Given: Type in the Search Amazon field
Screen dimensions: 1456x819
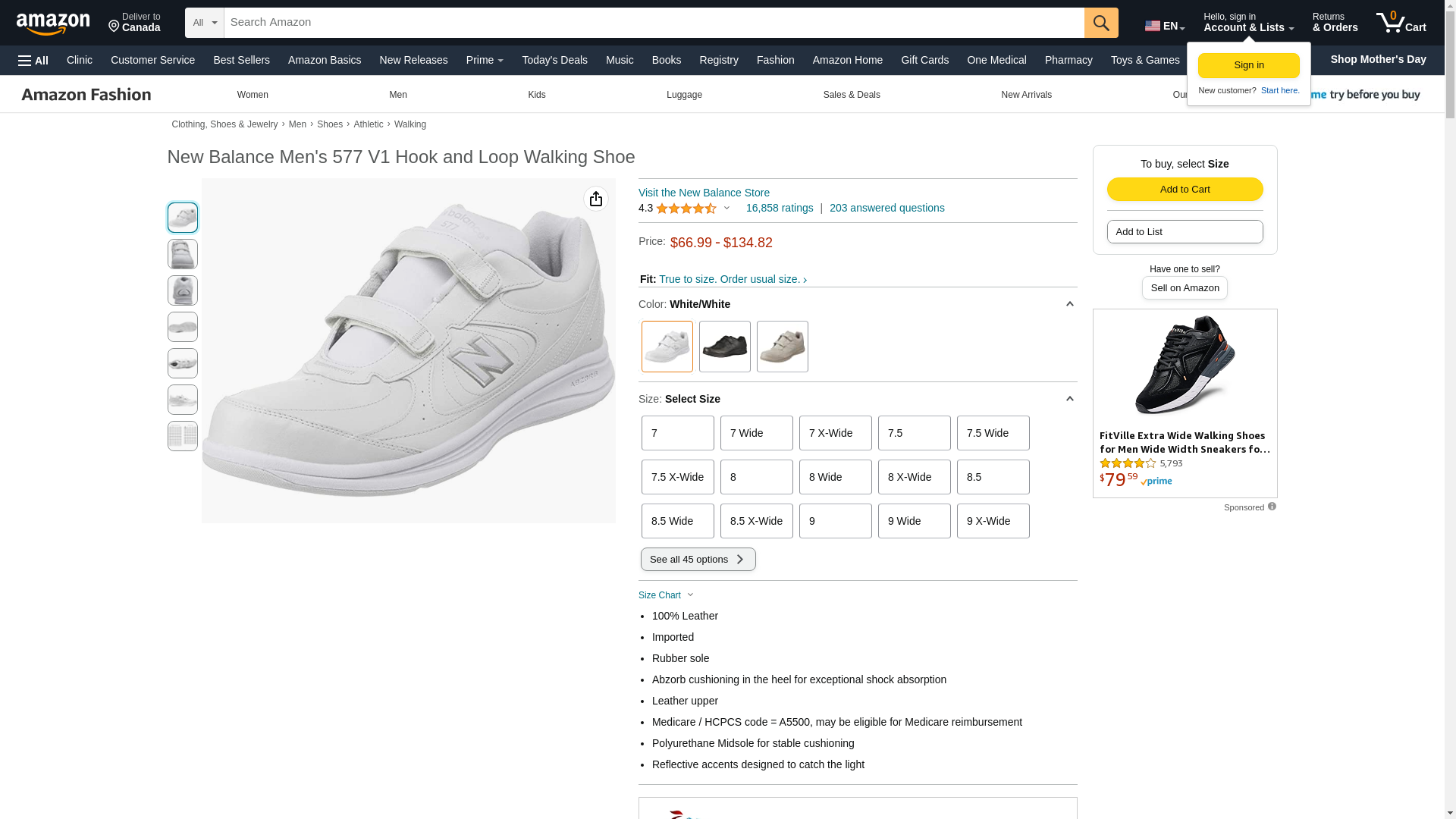Looking at the screenshot, I should pyautogui.click(x=652, y=23).
